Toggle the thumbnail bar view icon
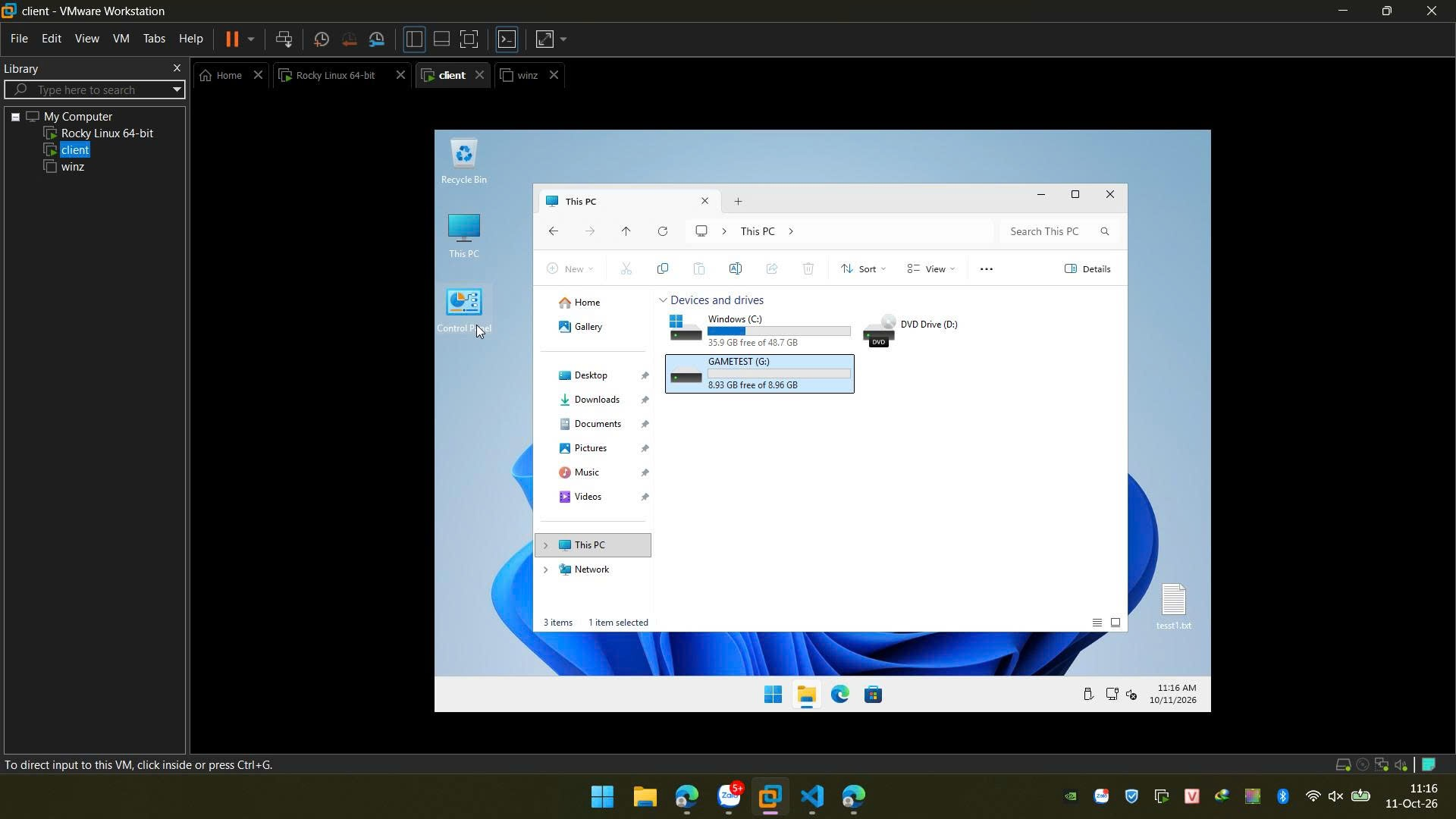The width and height of the screenshot is (1456, 819). click(x=441, y=39)
